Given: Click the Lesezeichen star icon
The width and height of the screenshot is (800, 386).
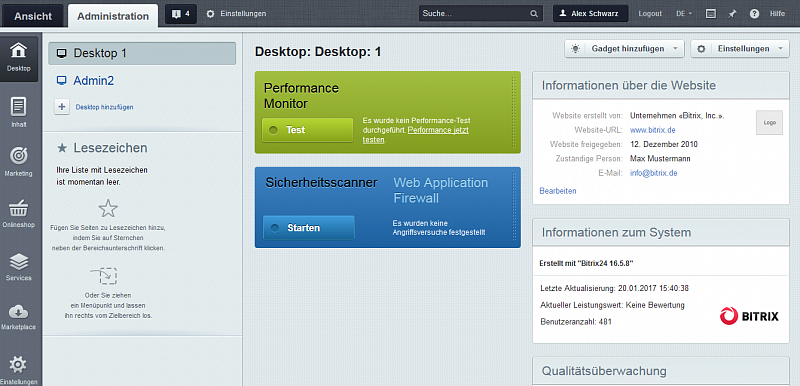Looking at the screenshot, I should click(x=62, y=148).
